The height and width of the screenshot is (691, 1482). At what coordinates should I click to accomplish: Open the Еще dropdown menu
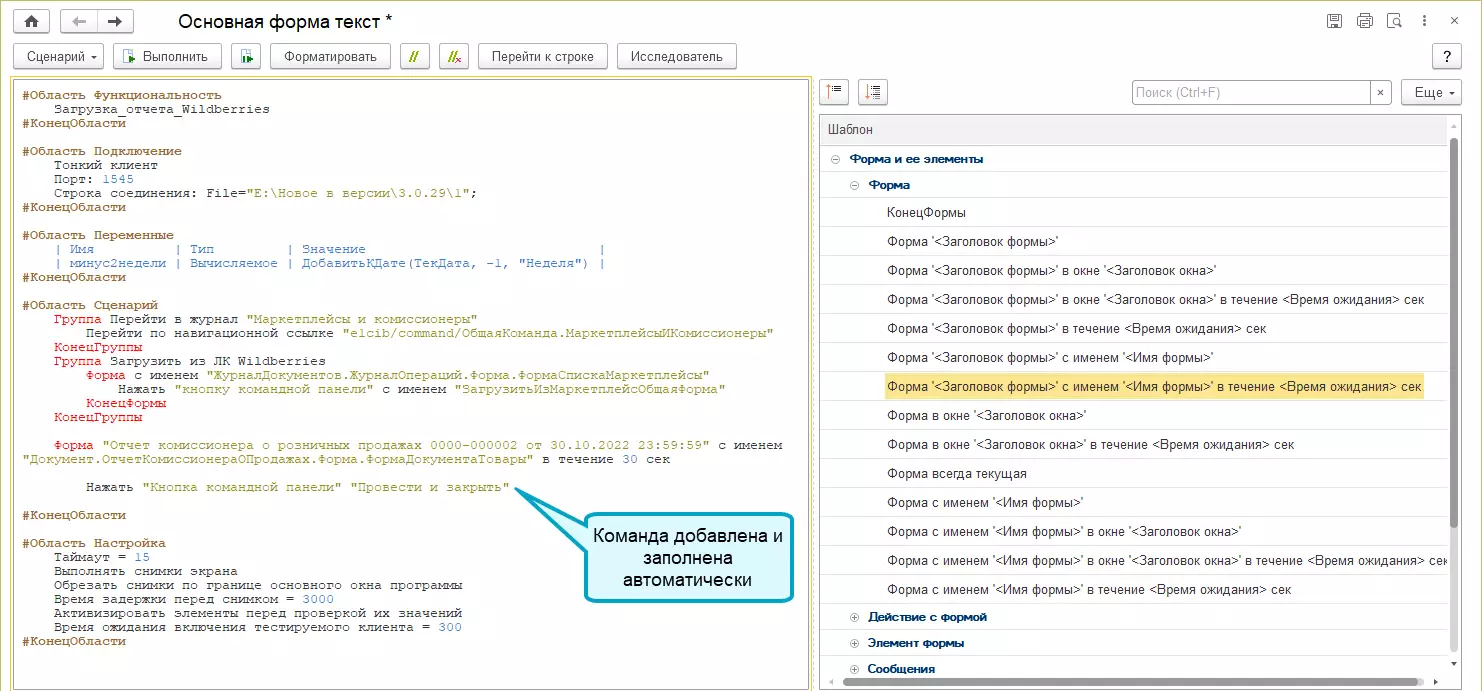click(1430, 92)
